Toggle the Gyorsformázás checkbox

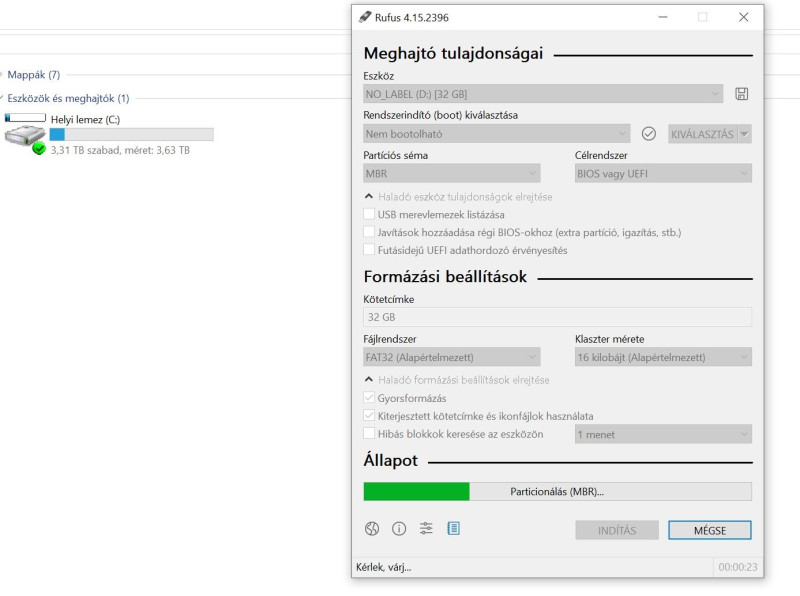(369, 398)
